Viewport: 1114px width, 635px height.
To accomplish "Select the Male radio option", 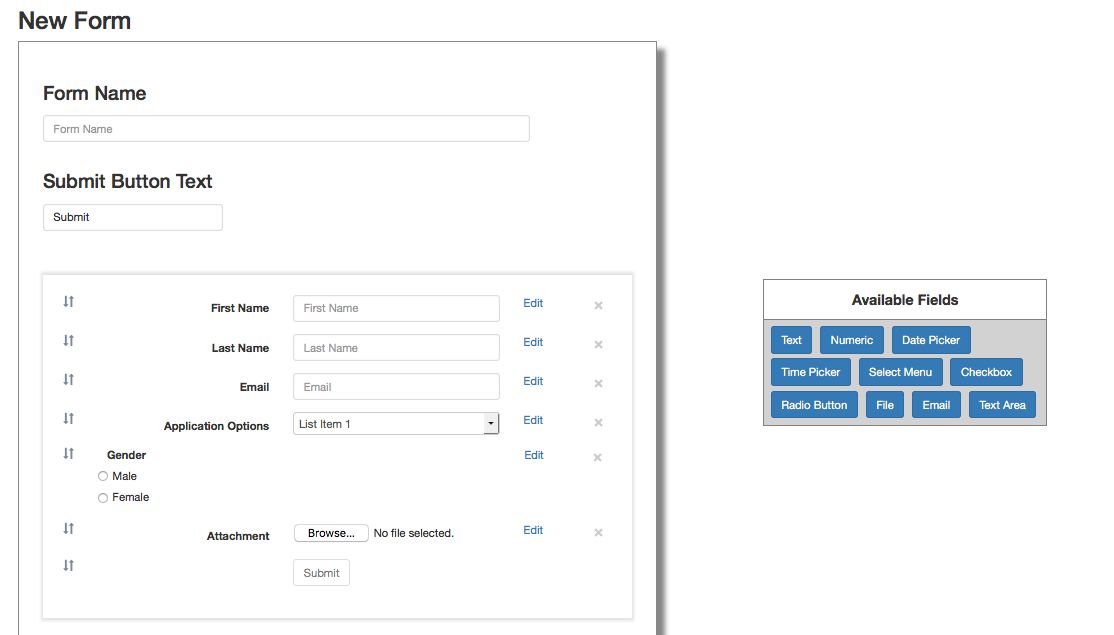I will click(x=103, y=477).
